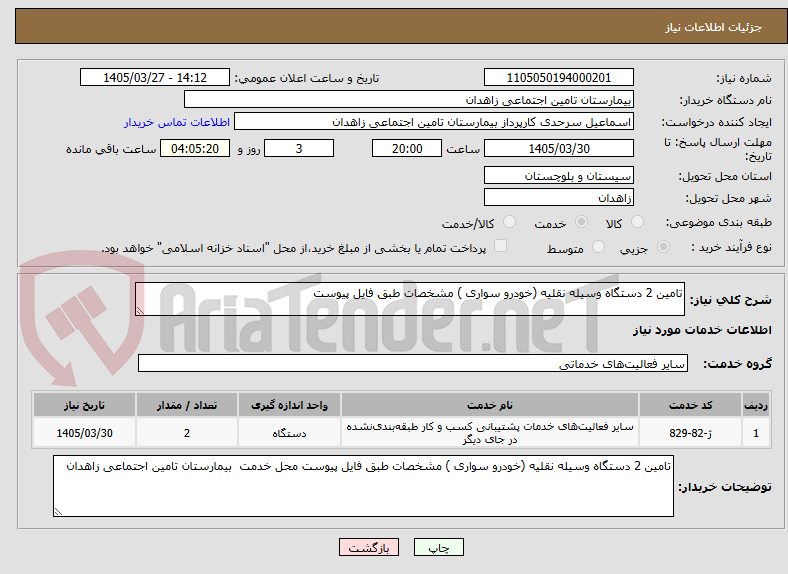The height and width of the screenshot is (574, 788).
Task: Click the نوع فرآیند خرید label
Action: pyautogui.click(x=731, y=247)
